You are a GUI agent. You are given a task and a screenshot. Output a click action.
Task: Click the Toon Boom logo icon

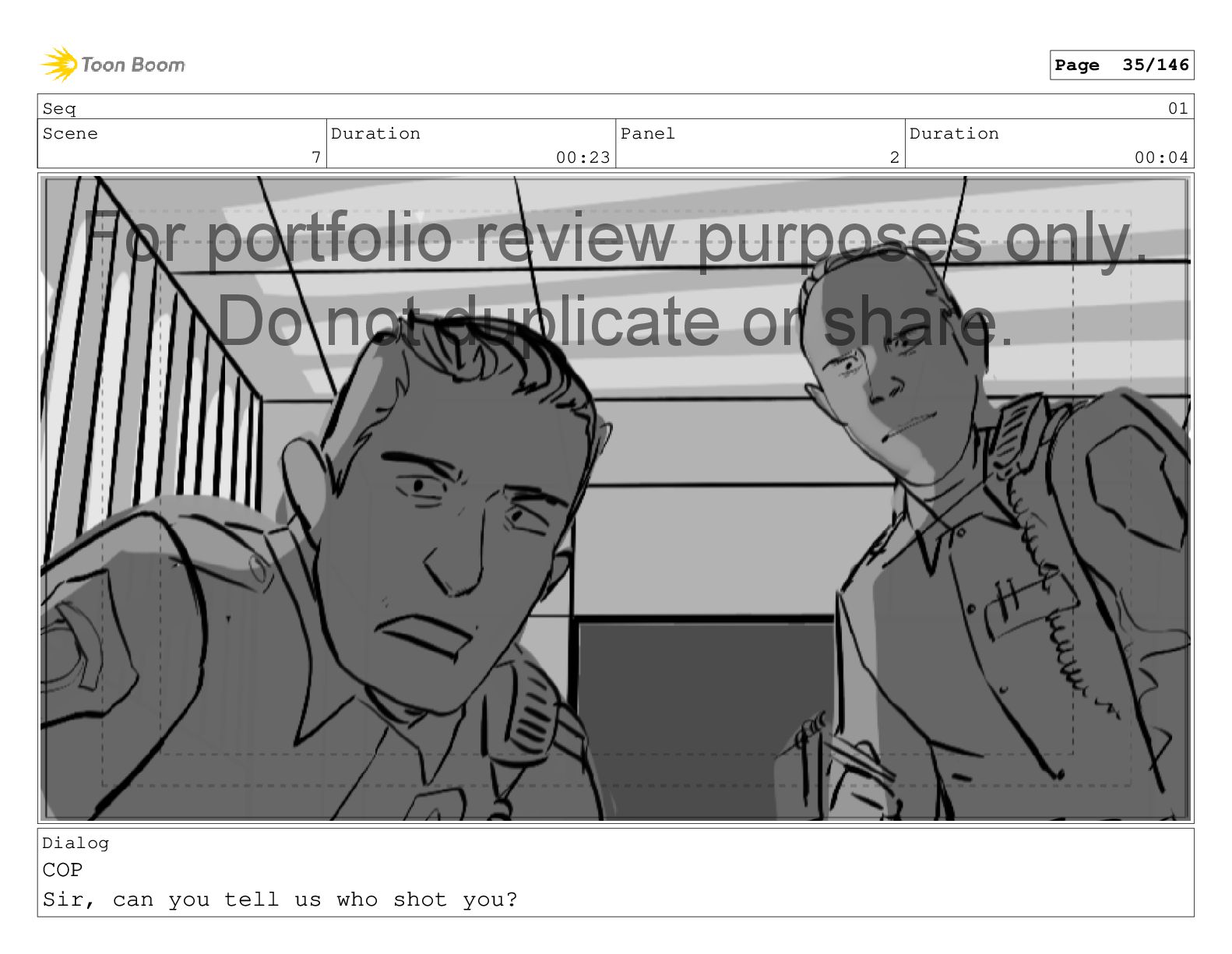pyautogui.click(x=59, y=64)
